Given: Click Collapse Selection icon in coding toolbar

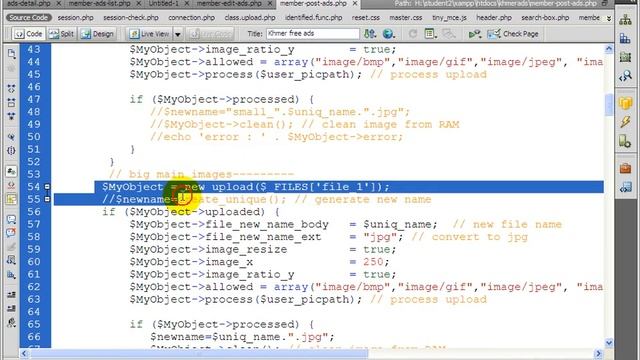Looking at the screenshot, I should (x=11, y=102).
